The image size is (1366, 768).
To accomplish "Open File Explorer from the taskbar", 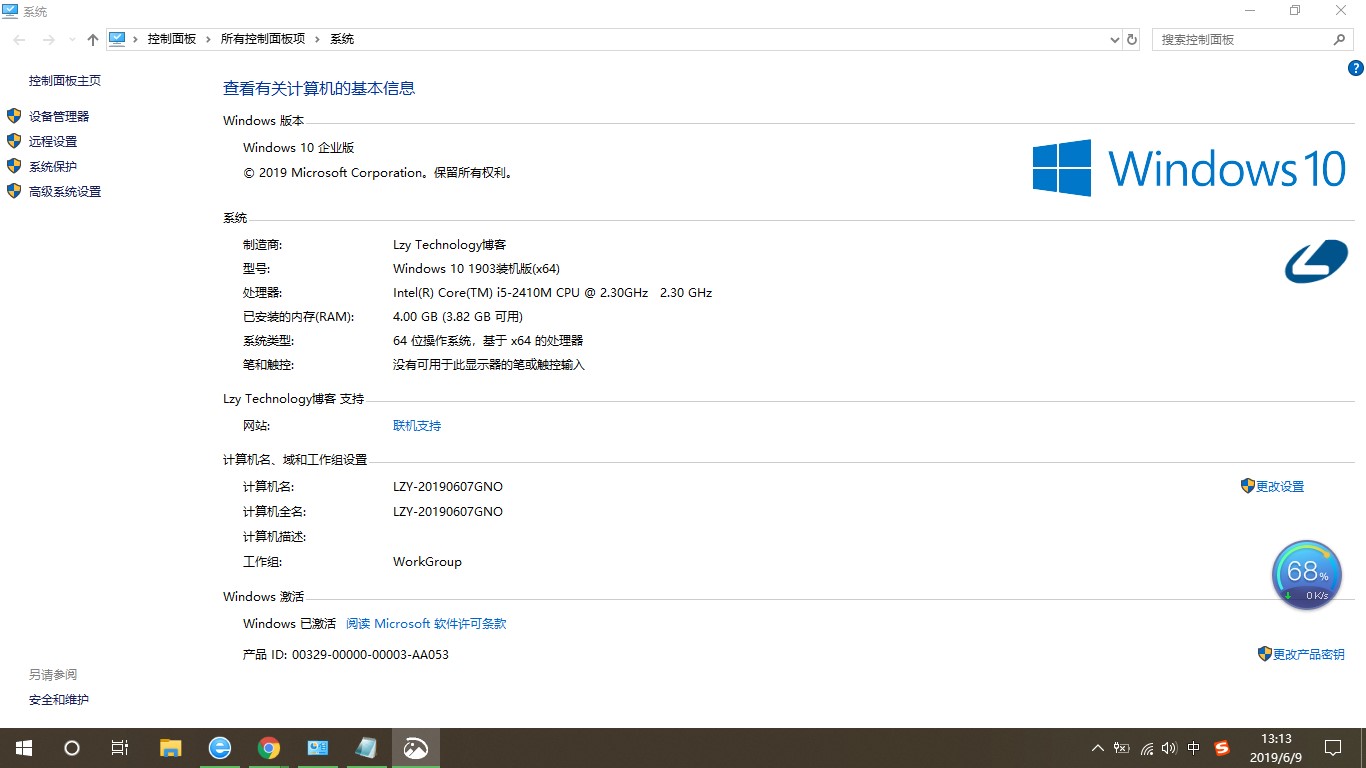I will (171, 748).
